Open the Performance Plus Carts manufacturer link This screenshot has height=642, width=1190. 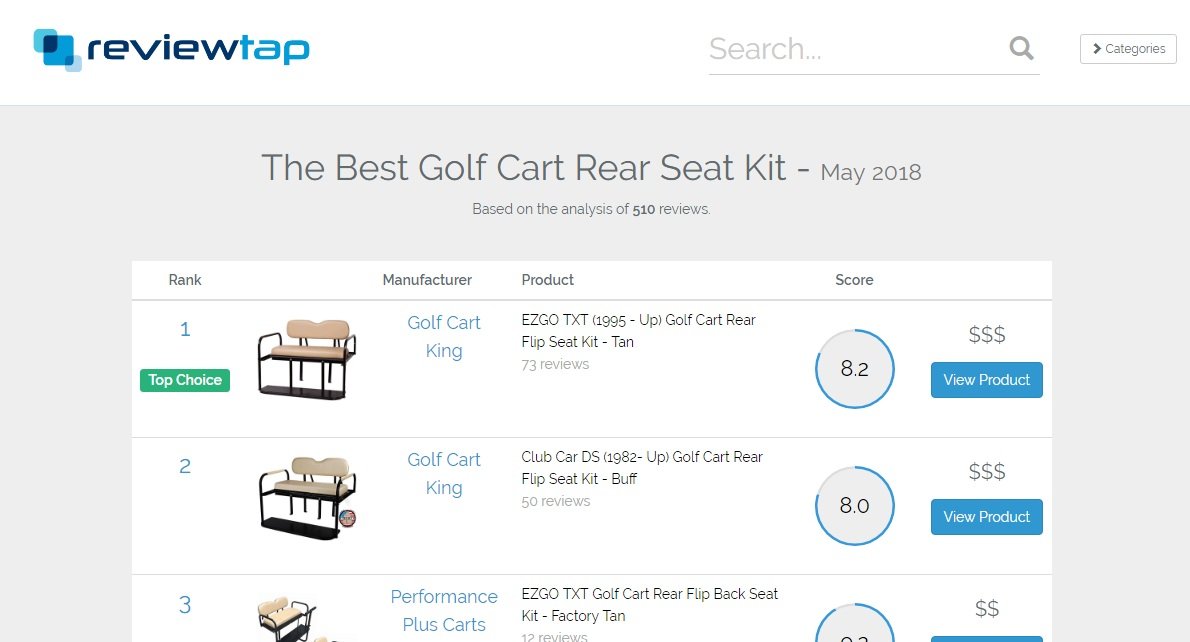[444, 610]
